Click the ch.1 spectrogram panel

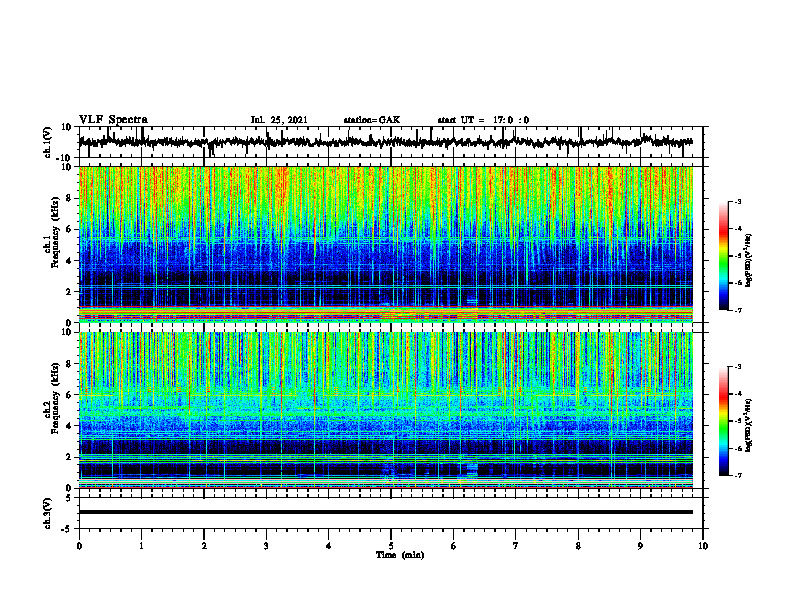[386, 244]
